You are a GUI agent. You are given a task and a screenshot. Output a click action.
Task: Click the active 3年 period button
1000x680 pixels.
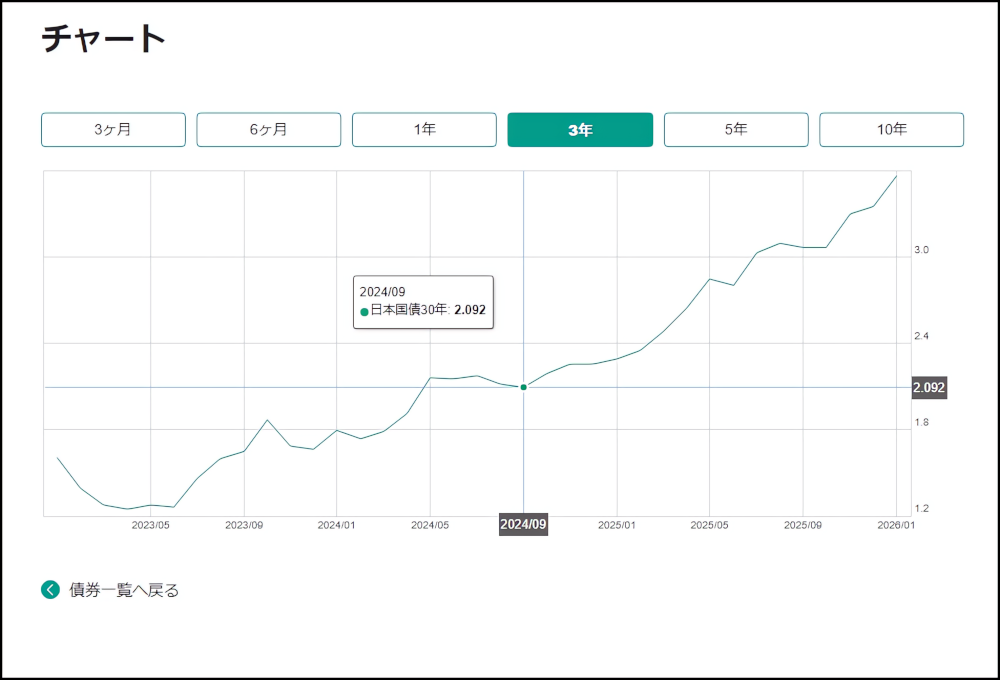click(580, 130)
